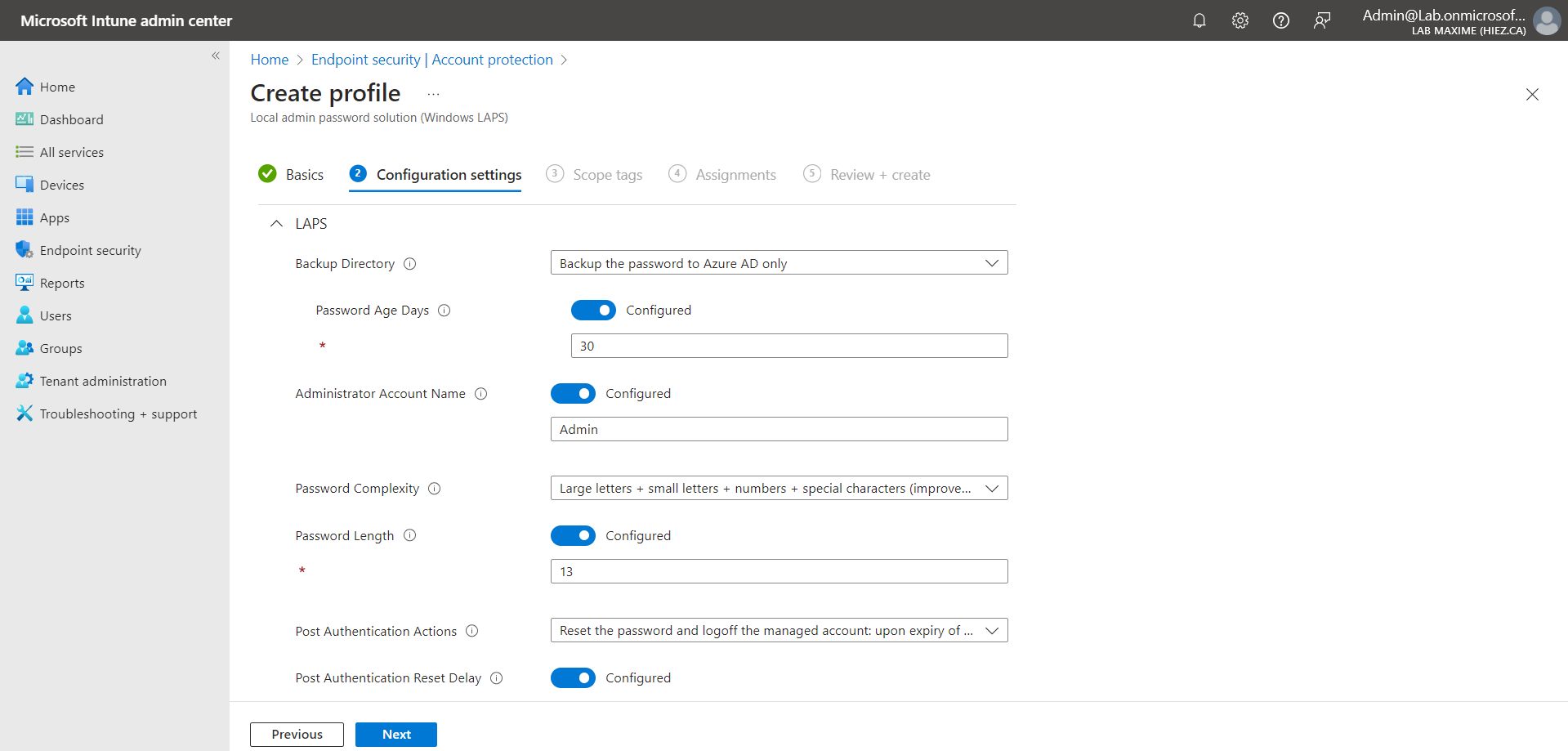Open Endpoint security in sidebar
Image resolution: width=1568 pixels, height=751 pixels.
90,251
